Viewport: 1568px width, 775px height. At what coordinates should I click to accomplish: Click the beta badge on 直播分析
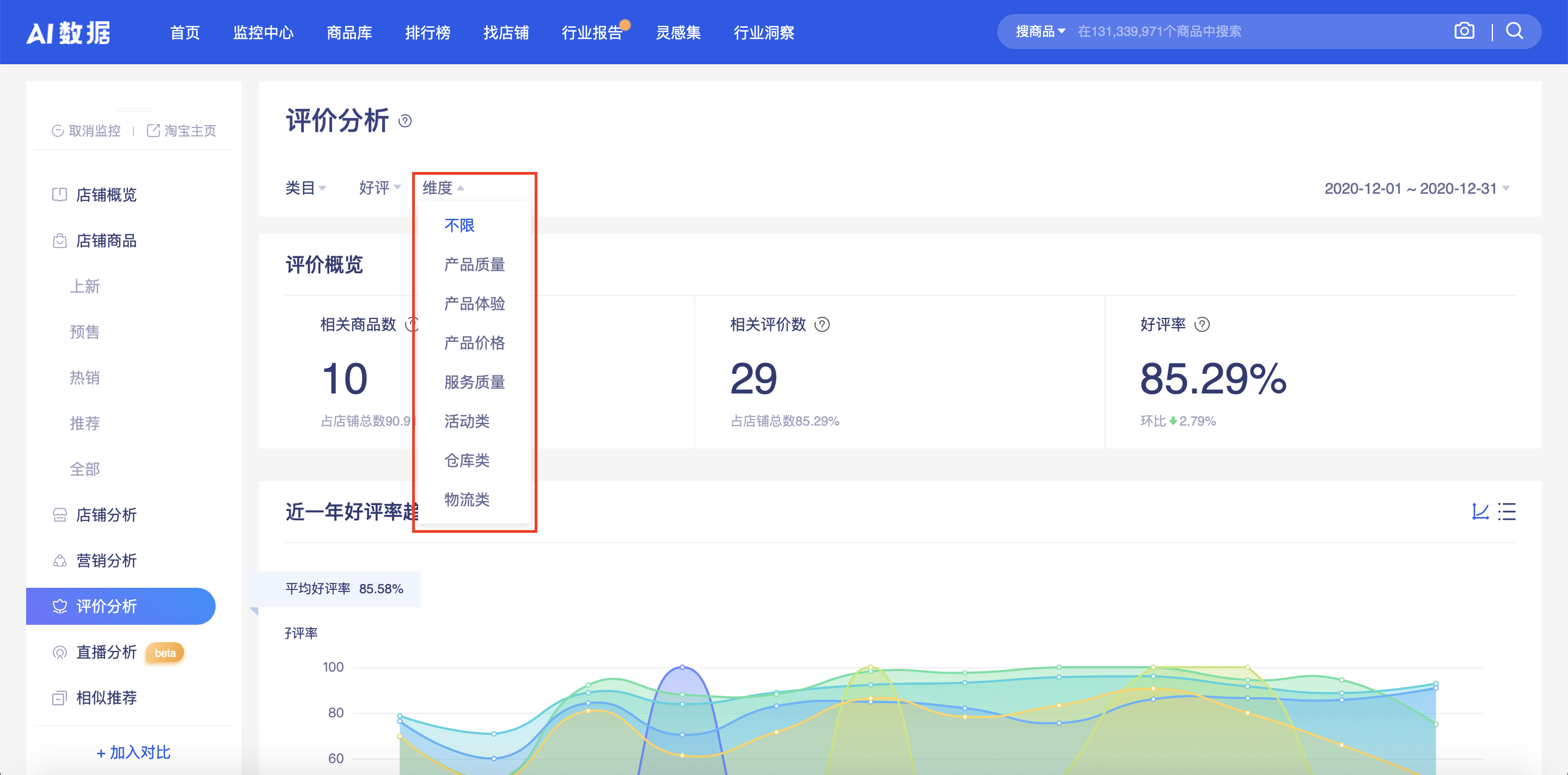165,653
